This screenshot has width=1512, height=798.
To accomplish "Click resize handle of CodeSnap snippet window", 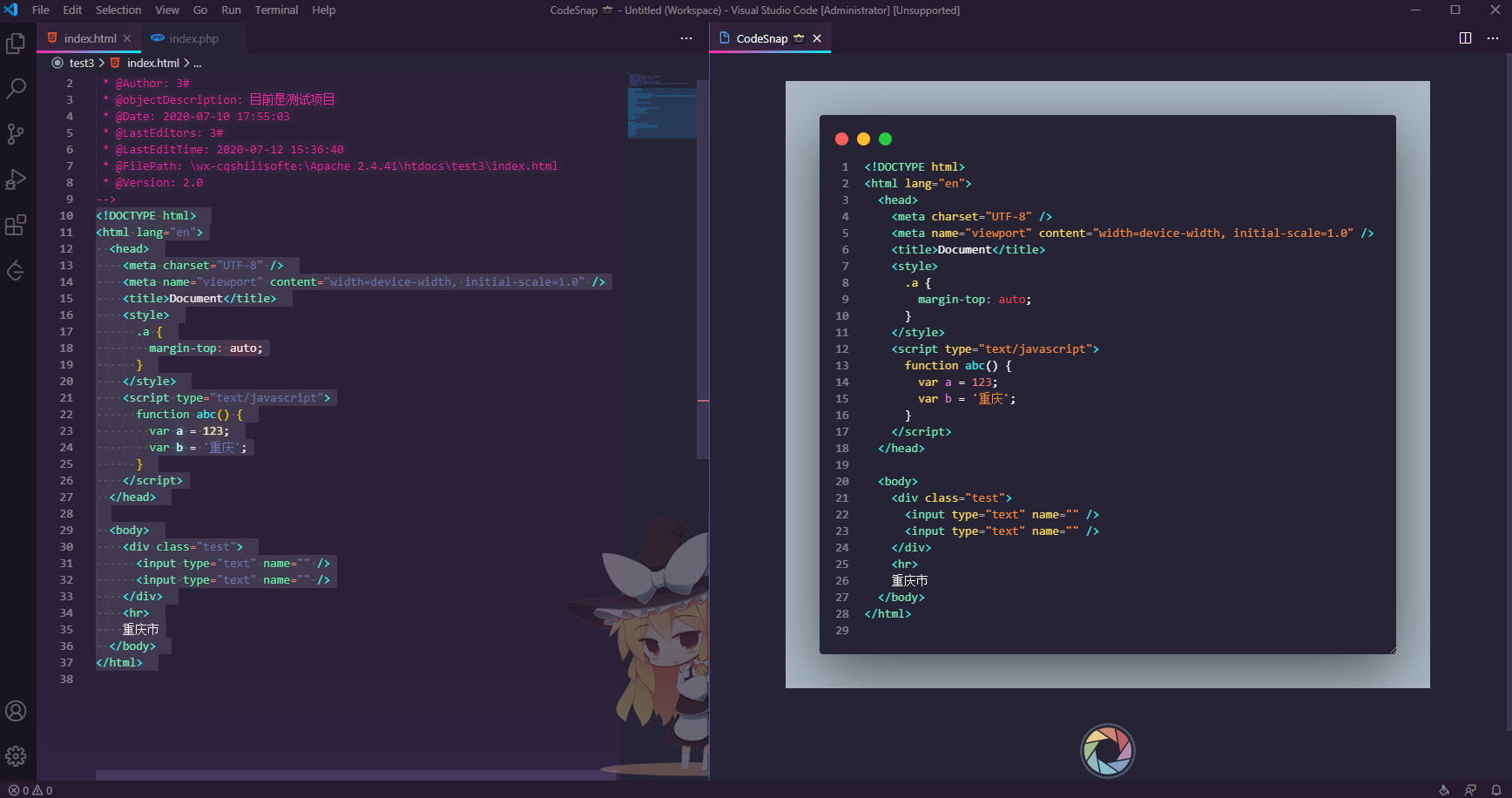I will pos(1392,650).
